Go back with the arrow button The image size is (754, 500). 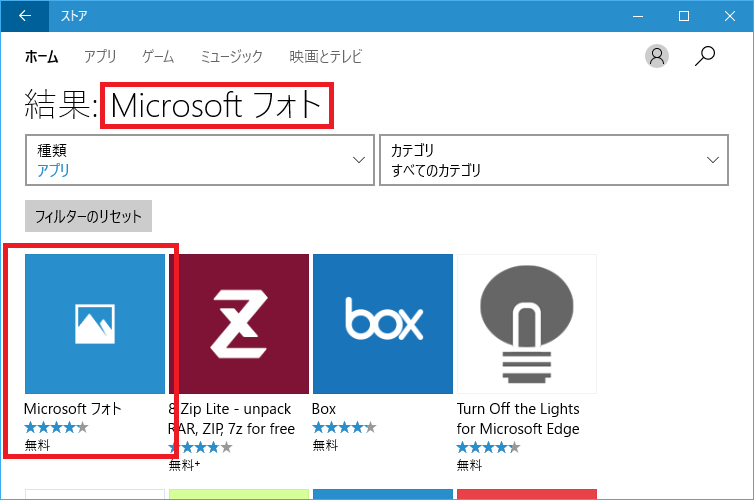tap(25, 16)
